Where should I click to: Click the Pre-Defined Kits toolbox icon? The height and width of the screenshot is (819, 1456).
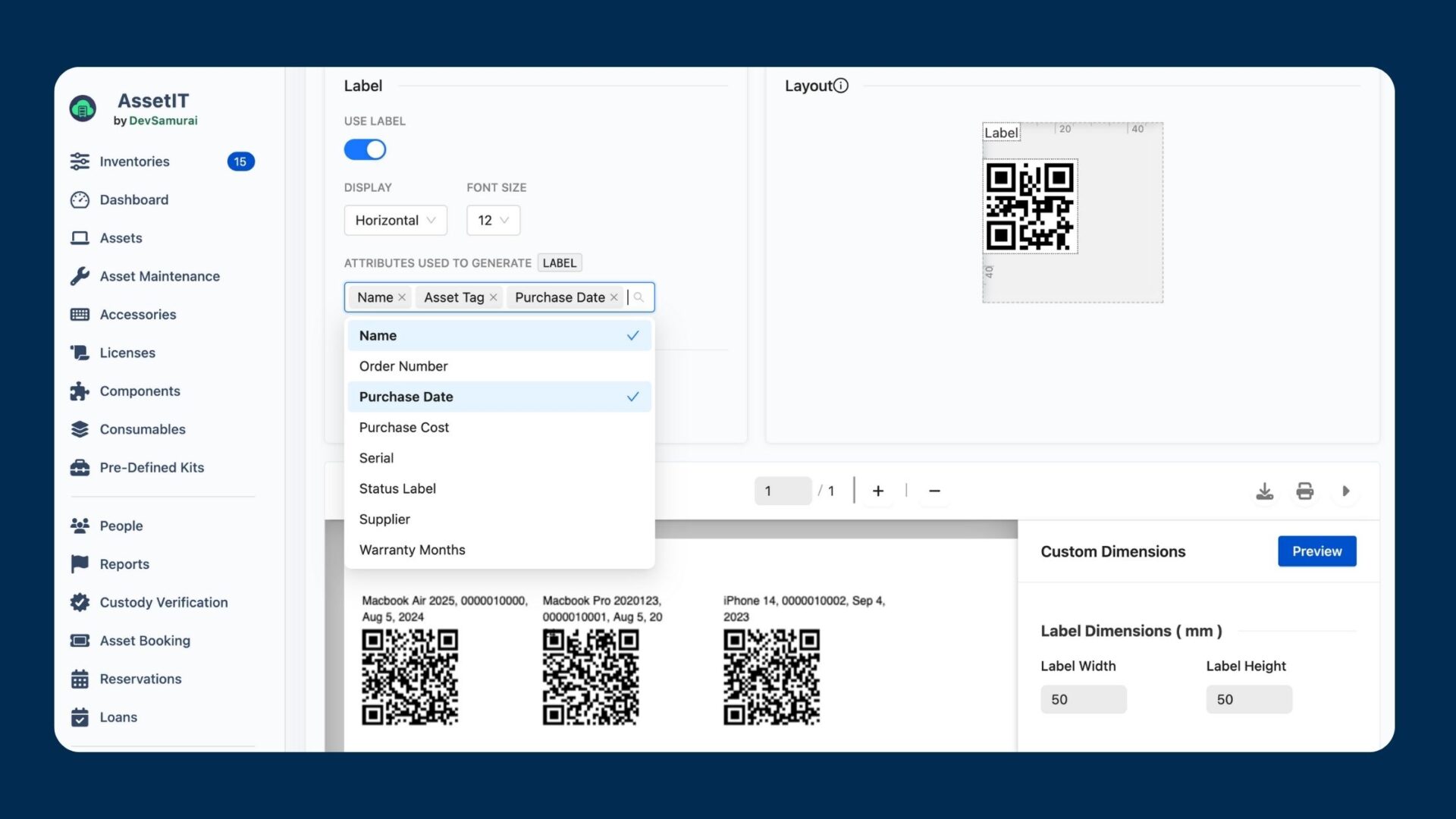coord(80,468)
